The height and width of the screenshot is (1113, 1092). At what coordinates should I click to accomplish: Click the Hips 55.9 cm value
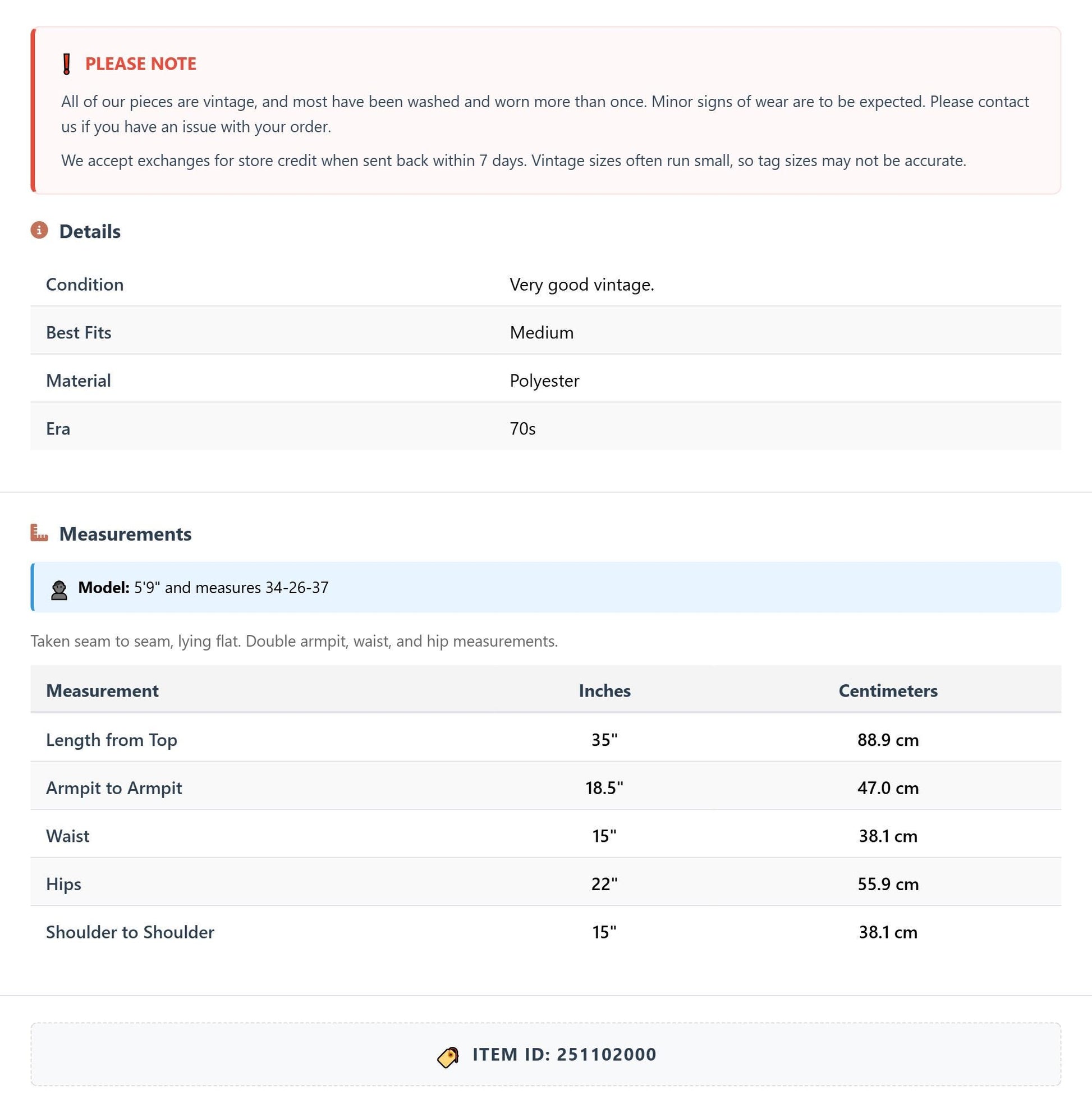pyautogui.click(x=888, y=883)
